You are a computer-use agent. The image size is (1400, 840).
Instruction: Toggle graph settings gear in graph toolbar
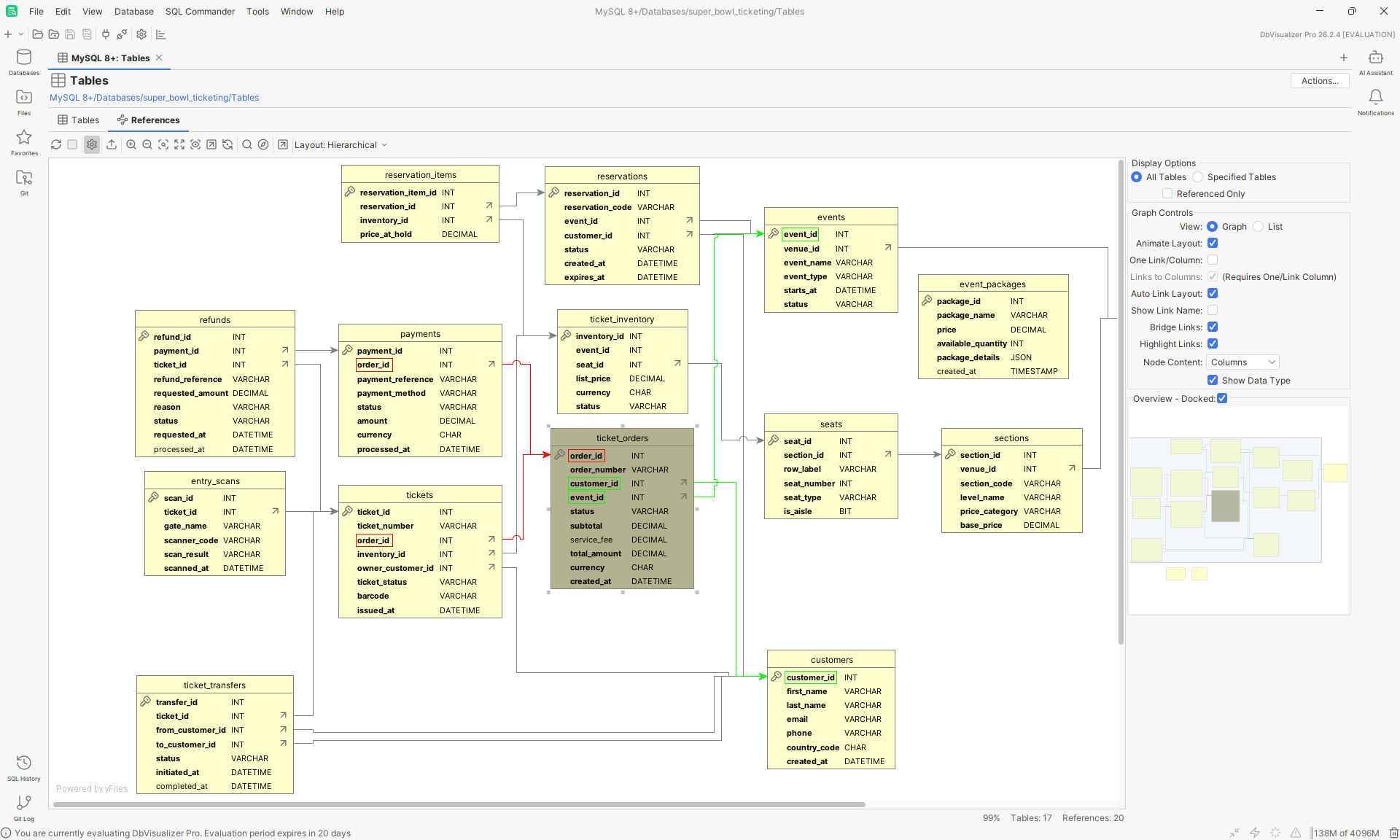[92, 144]
